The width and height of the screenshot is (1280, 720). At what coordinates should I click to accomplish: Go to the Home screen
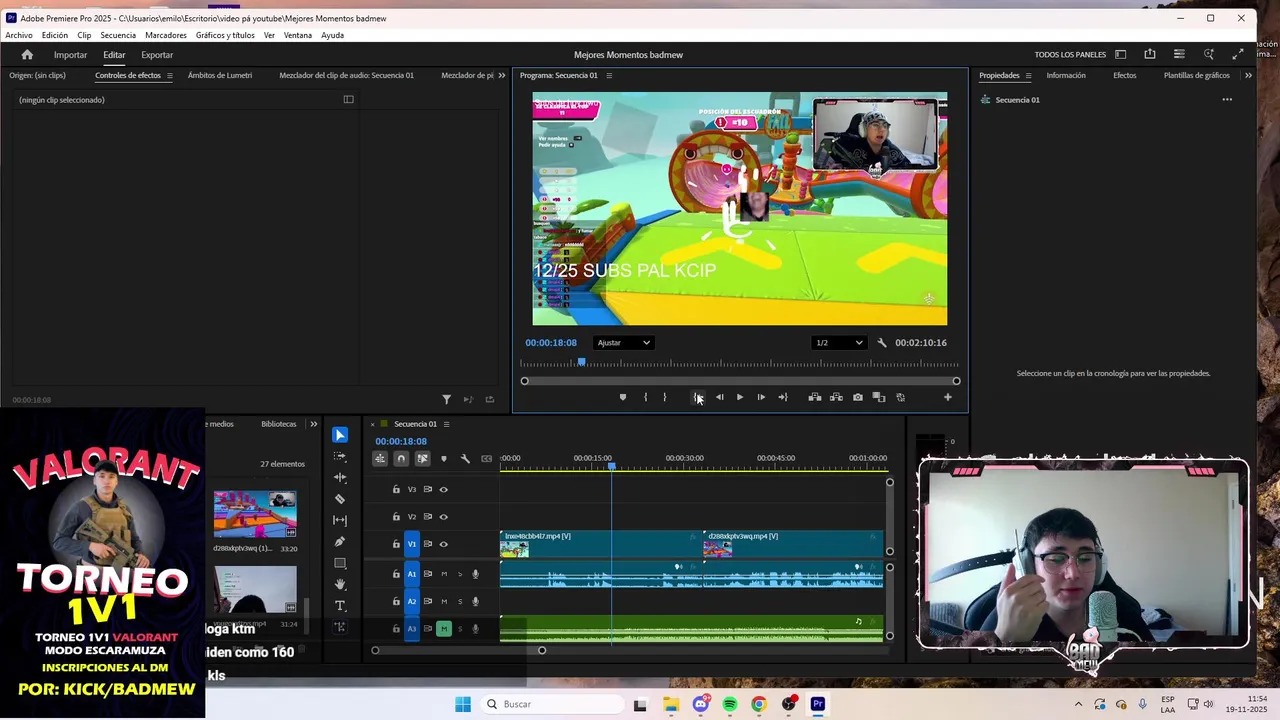coord(27,55)
